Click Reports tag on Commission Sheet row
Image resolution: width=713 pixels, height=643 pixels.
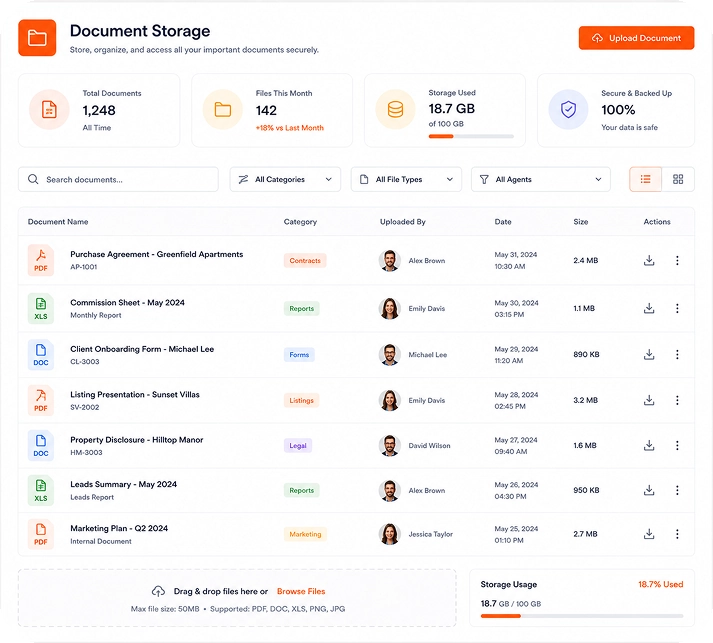(301, 309)
